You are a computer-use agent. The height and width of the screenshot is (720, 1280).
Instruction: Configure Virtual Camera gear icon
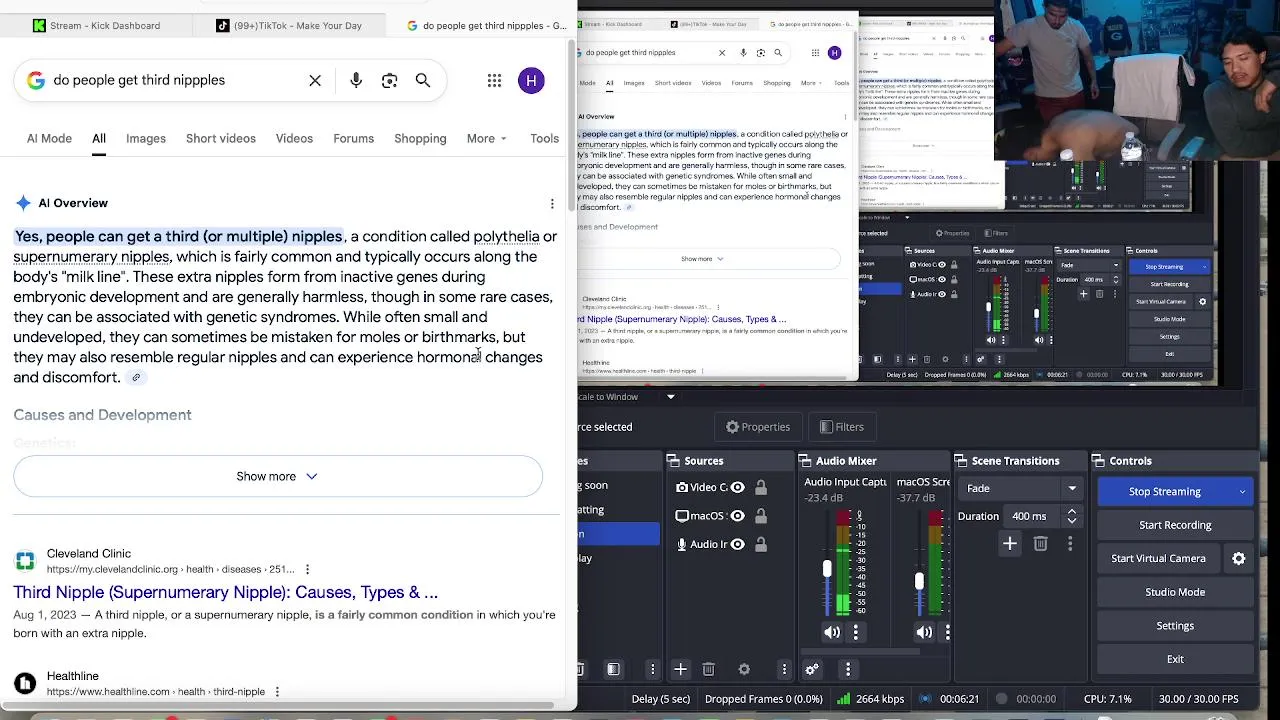(x=1238, y=559)
